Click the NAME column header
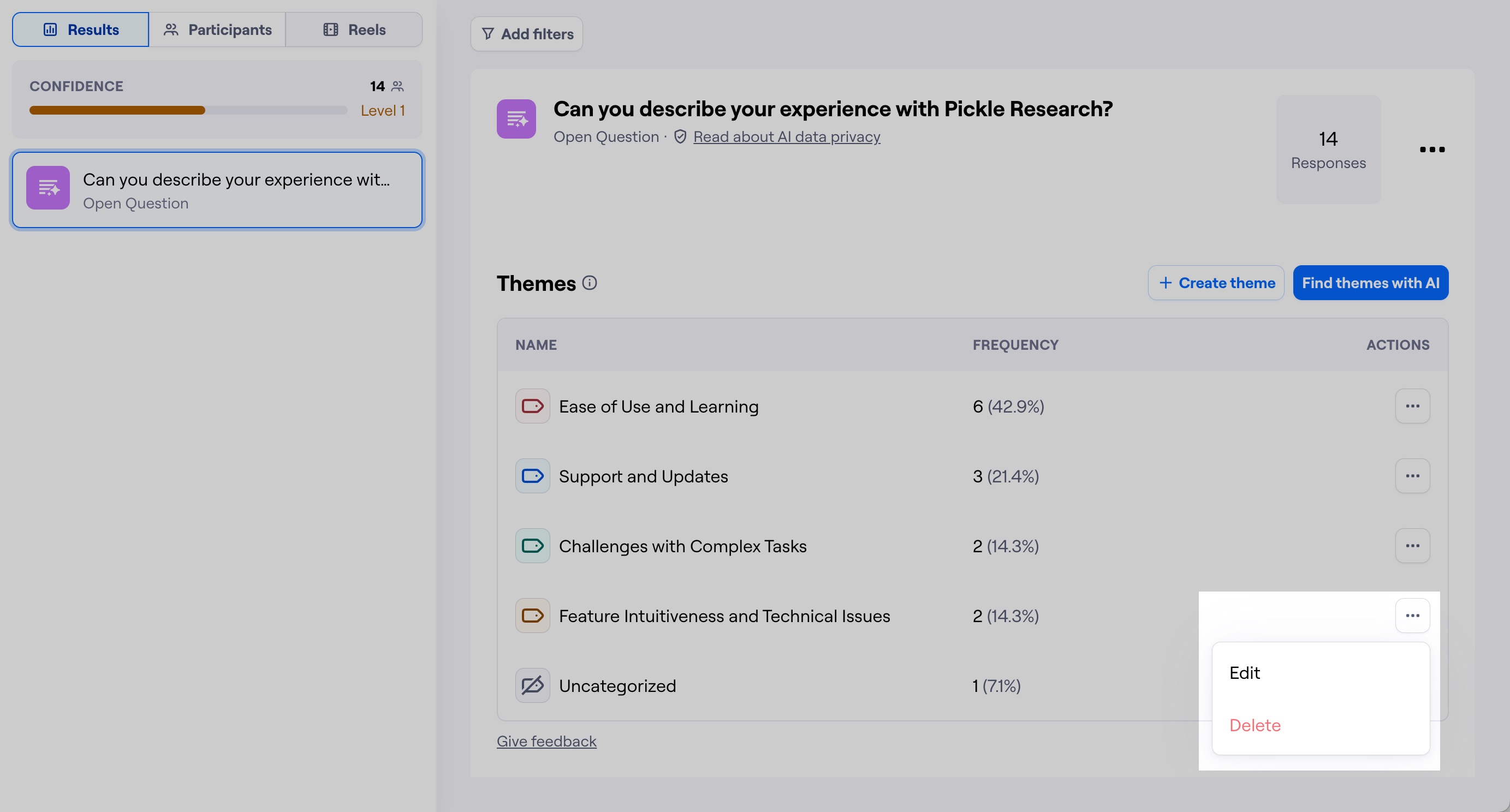Viewport: 1510px width, 812px height. [x=536, y=344]
